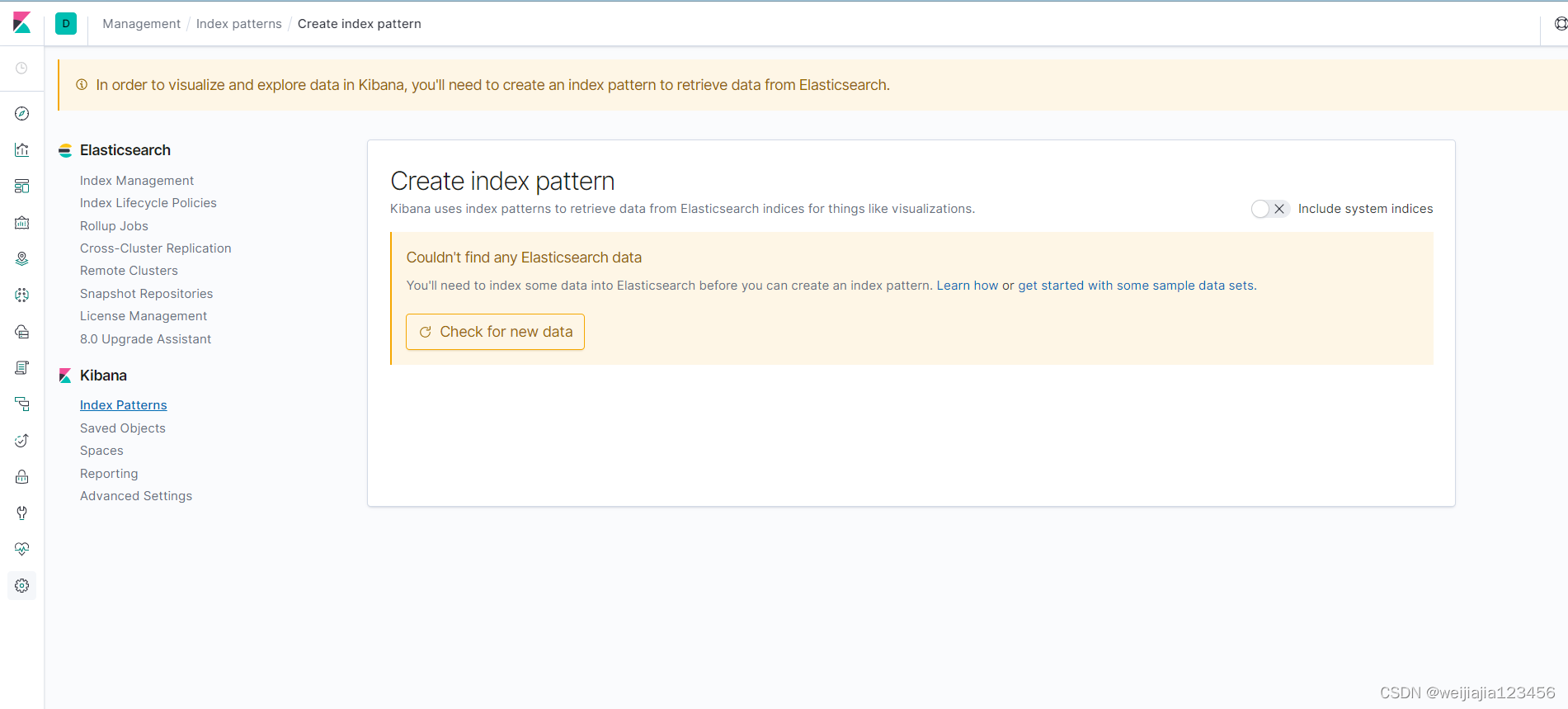The width and height of the screenshot is (1568, 709).
Task: Open recently viewed clock icon
Action: coord(22,69)
